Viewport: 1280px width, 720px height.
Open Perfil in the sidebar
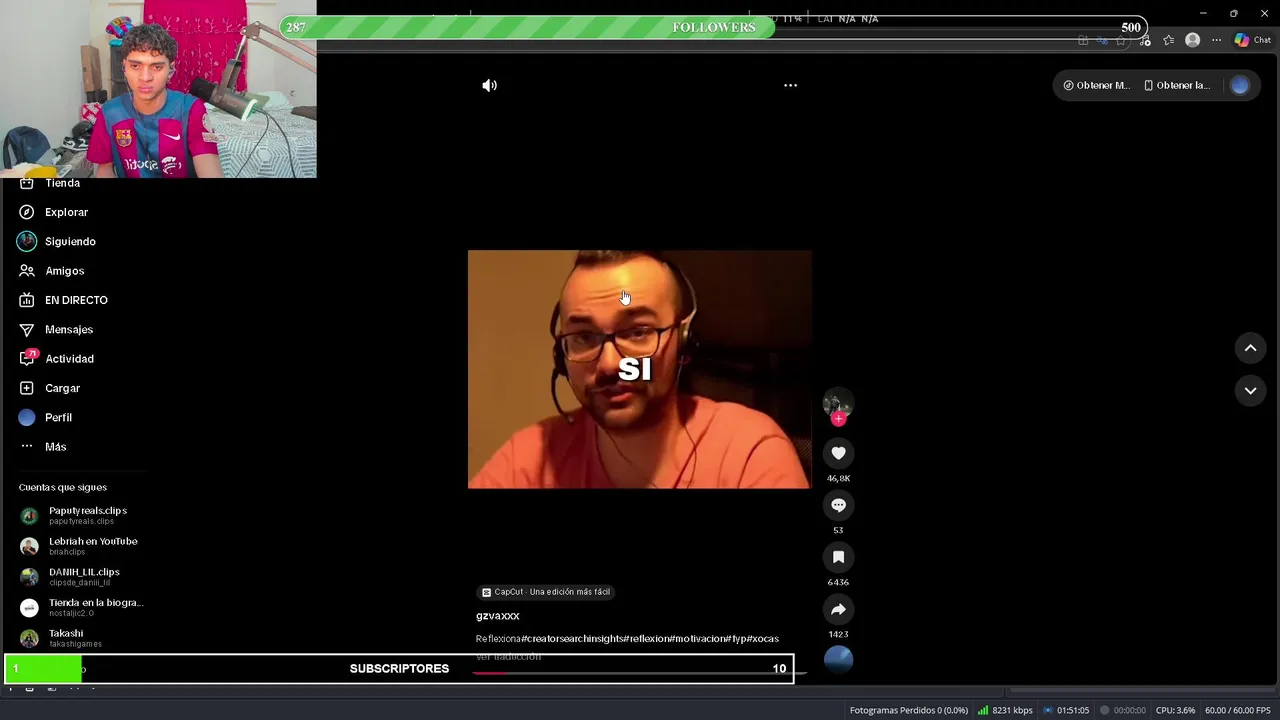tap(45, 417)
